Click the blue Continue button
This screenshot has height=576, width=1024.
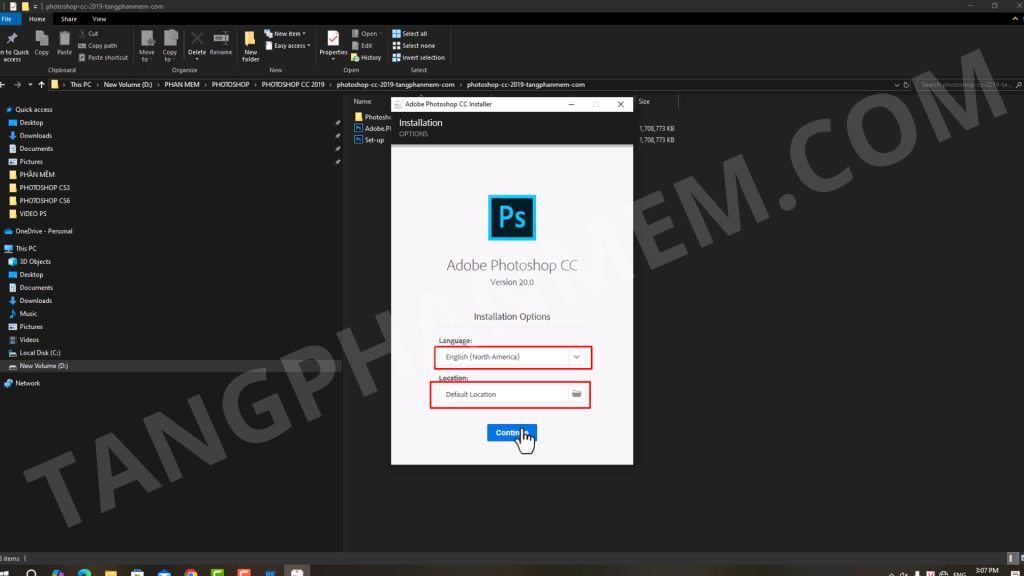point(511,432)
